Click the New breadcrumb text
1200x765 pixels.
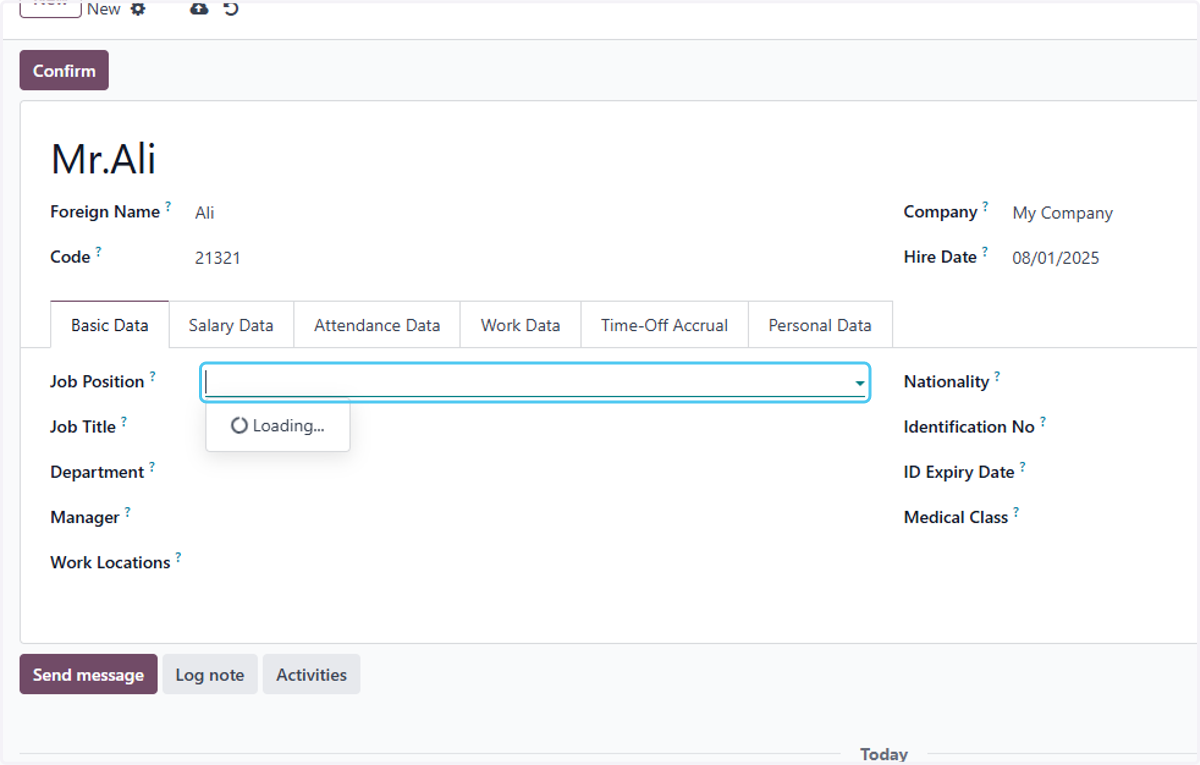pyautogui.click(x=104, y=9)
